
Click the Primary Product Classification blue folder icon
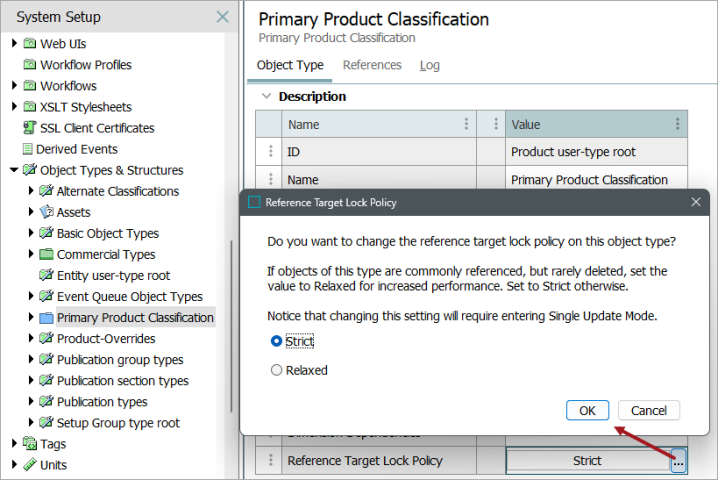[46, 317]
